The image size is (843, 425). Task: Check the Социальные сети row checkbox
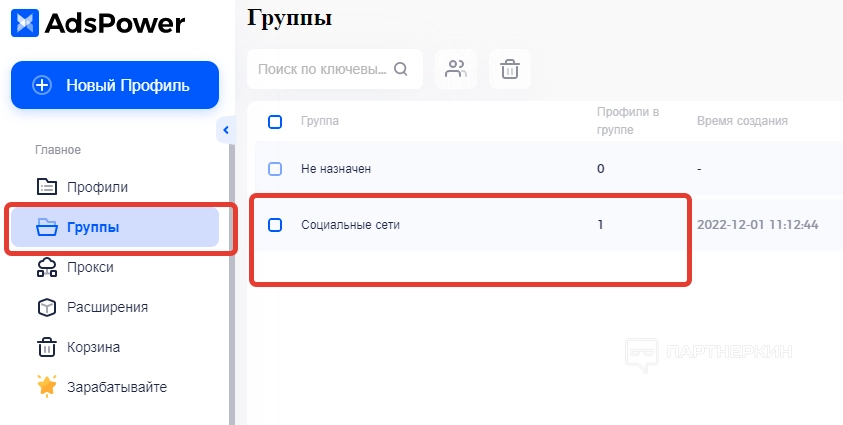click(x=276, y=225)
